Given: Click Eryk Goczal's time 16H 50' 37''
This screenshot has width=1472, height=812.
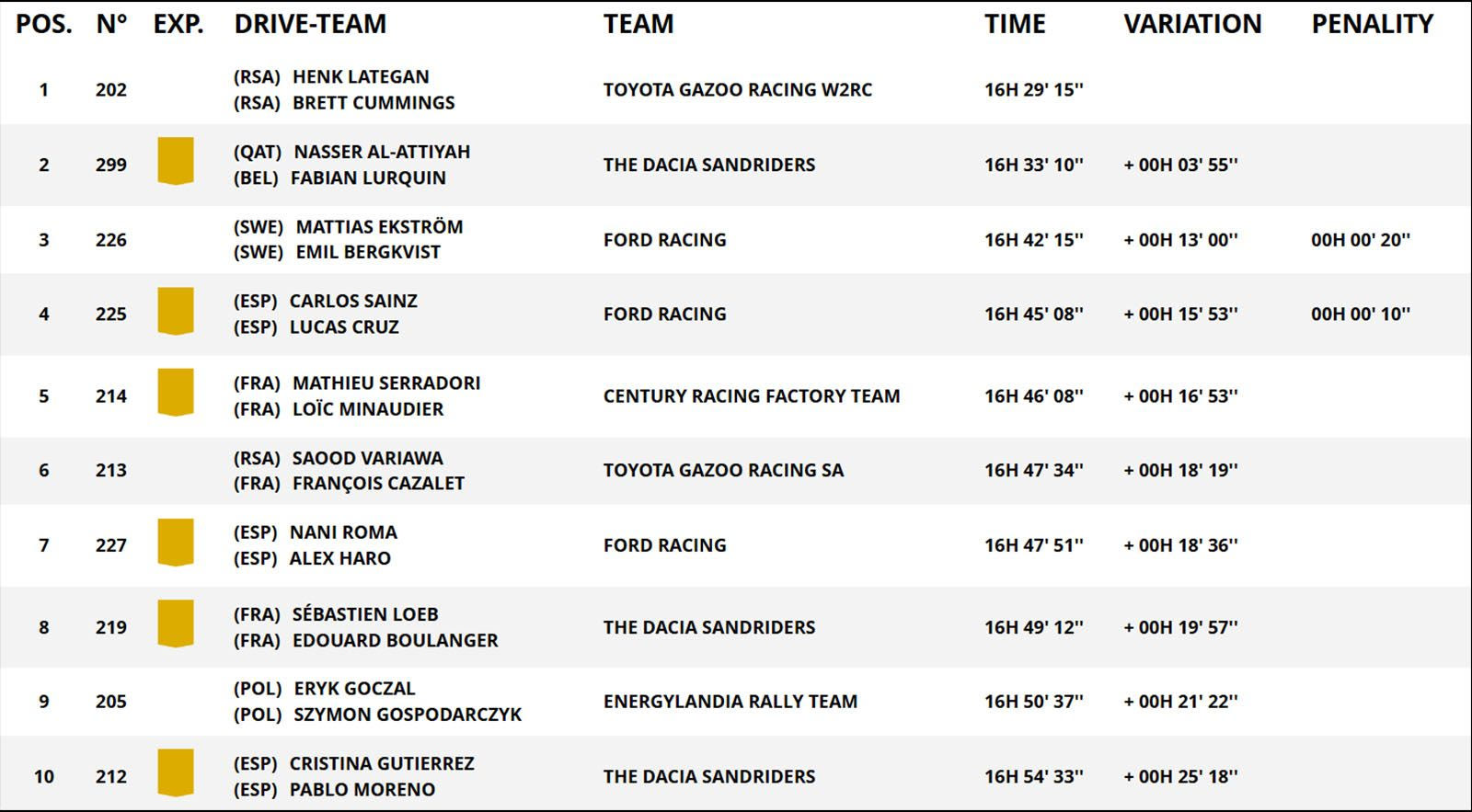Looking at the screenshot, I should tap(1033, 702).
